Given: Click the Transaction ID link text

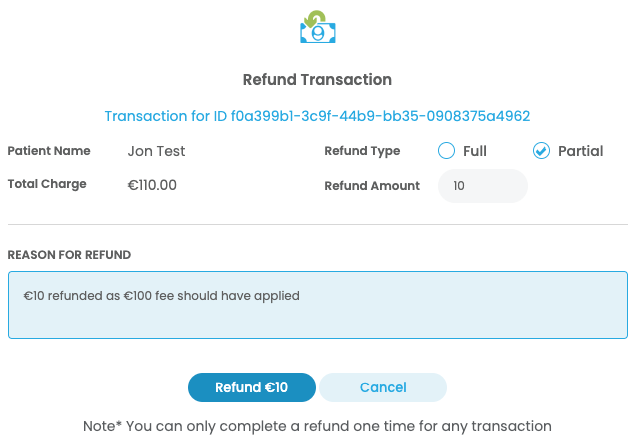Looking at the screenshot, I should click(x=317, y=116).
